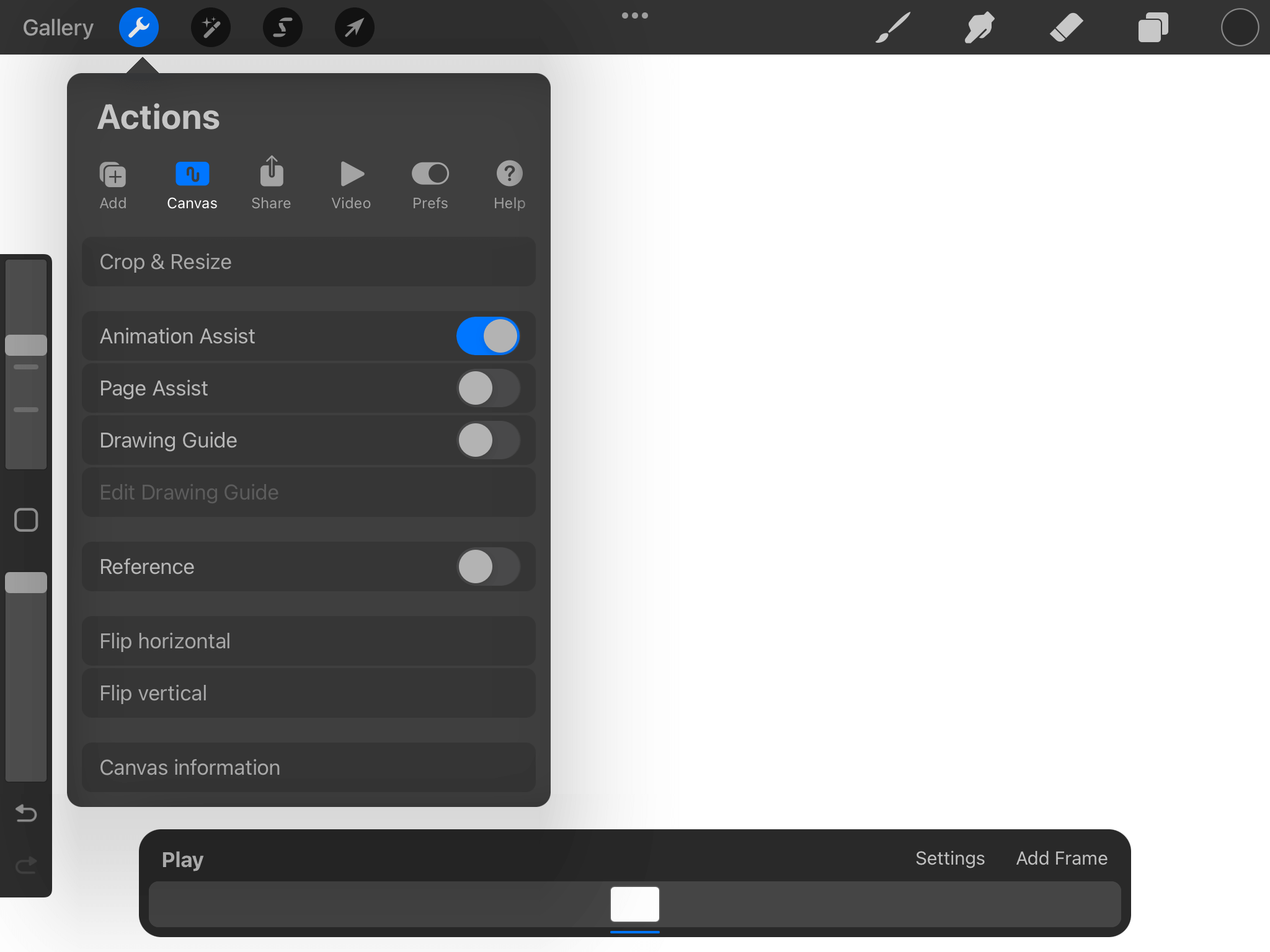Select the white frame thumbnail in timeline

(x=634, y=904)
